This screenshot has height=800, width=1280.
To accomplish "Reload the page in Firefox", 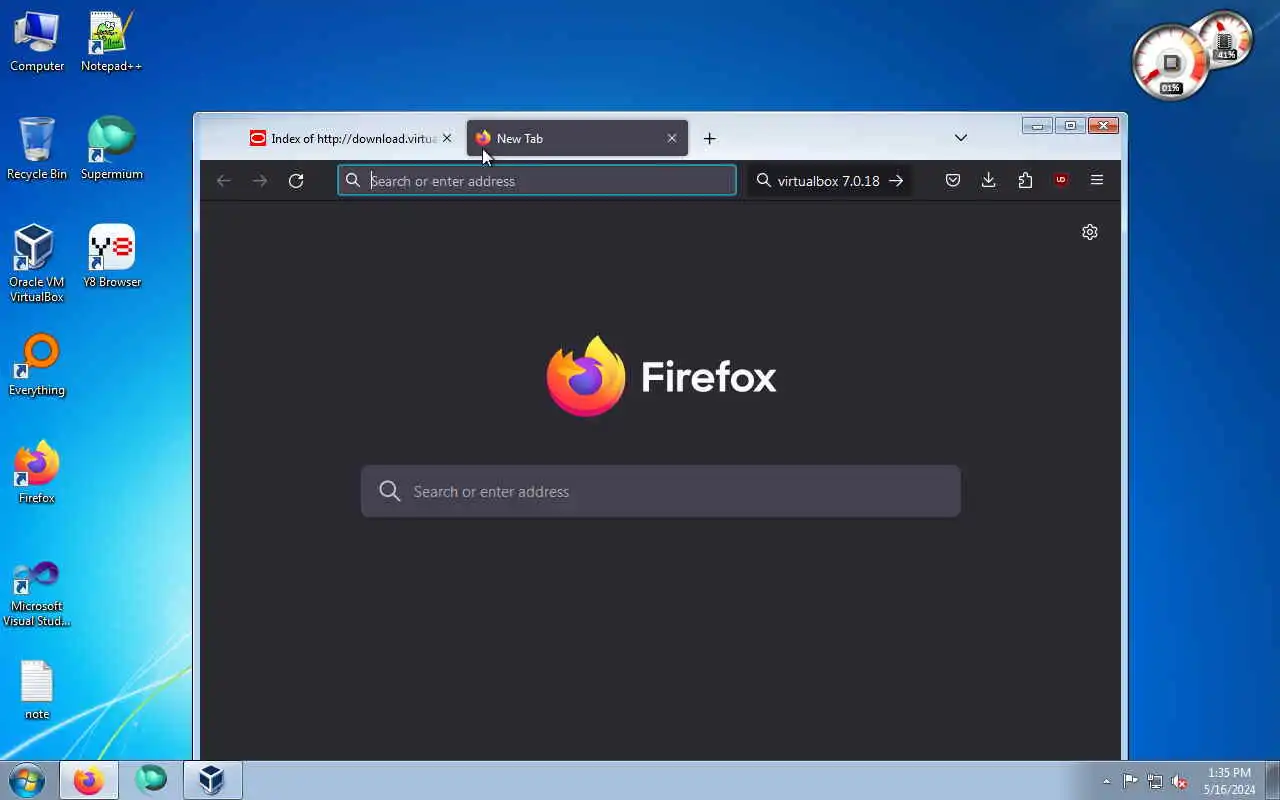I will (x=296, y=180).
